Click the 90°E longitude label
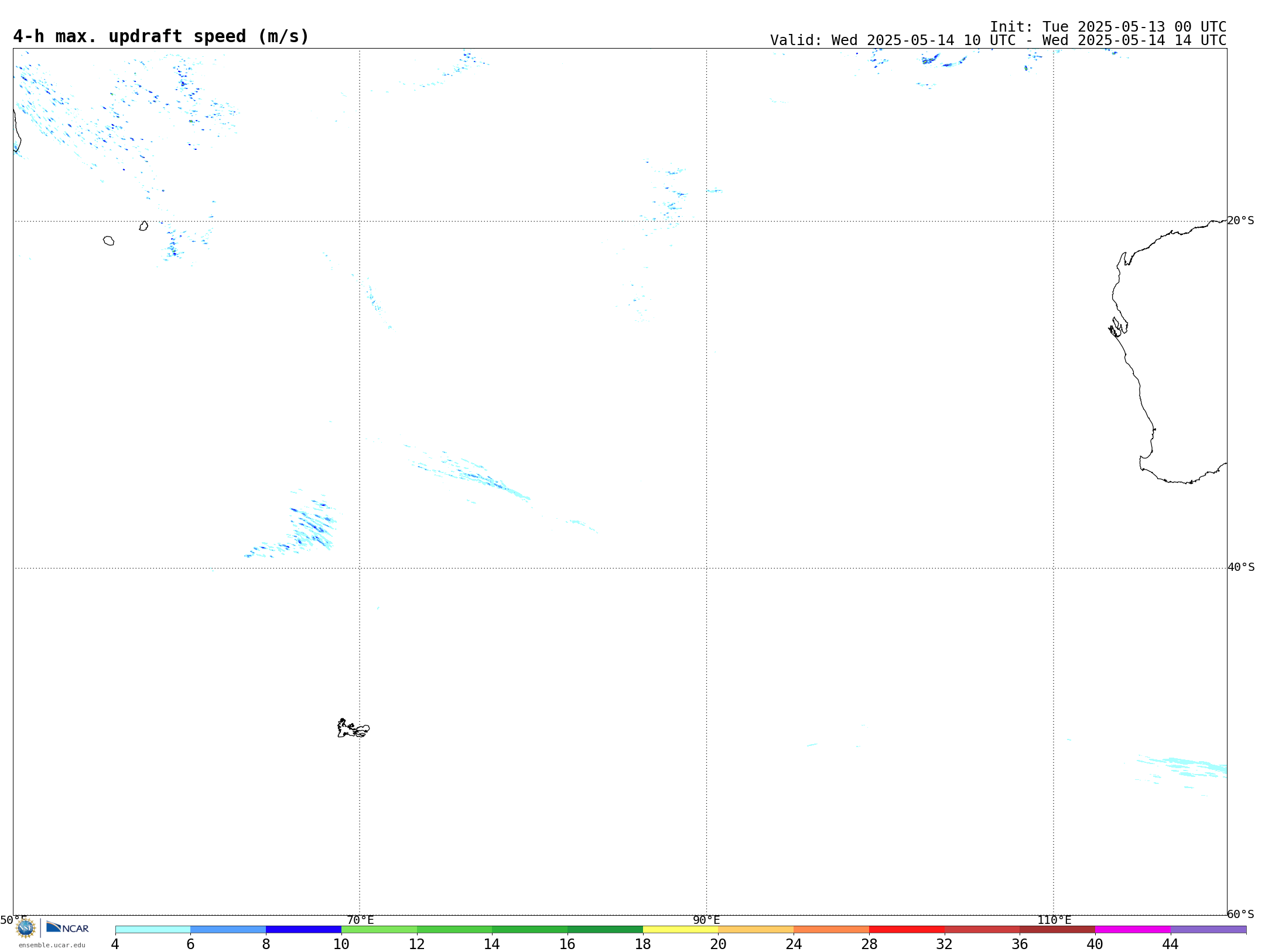The width and height of the screenshot is (1265, 952). (x=706, y=920)
